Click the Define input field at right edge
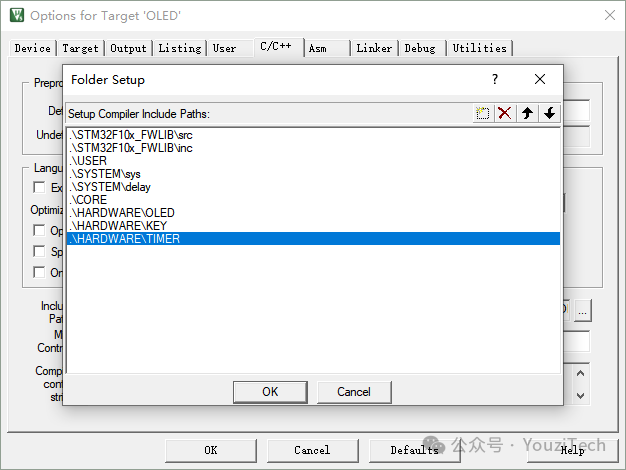Image resolution: width=626 pixels, height=470 pixels. 576,111
